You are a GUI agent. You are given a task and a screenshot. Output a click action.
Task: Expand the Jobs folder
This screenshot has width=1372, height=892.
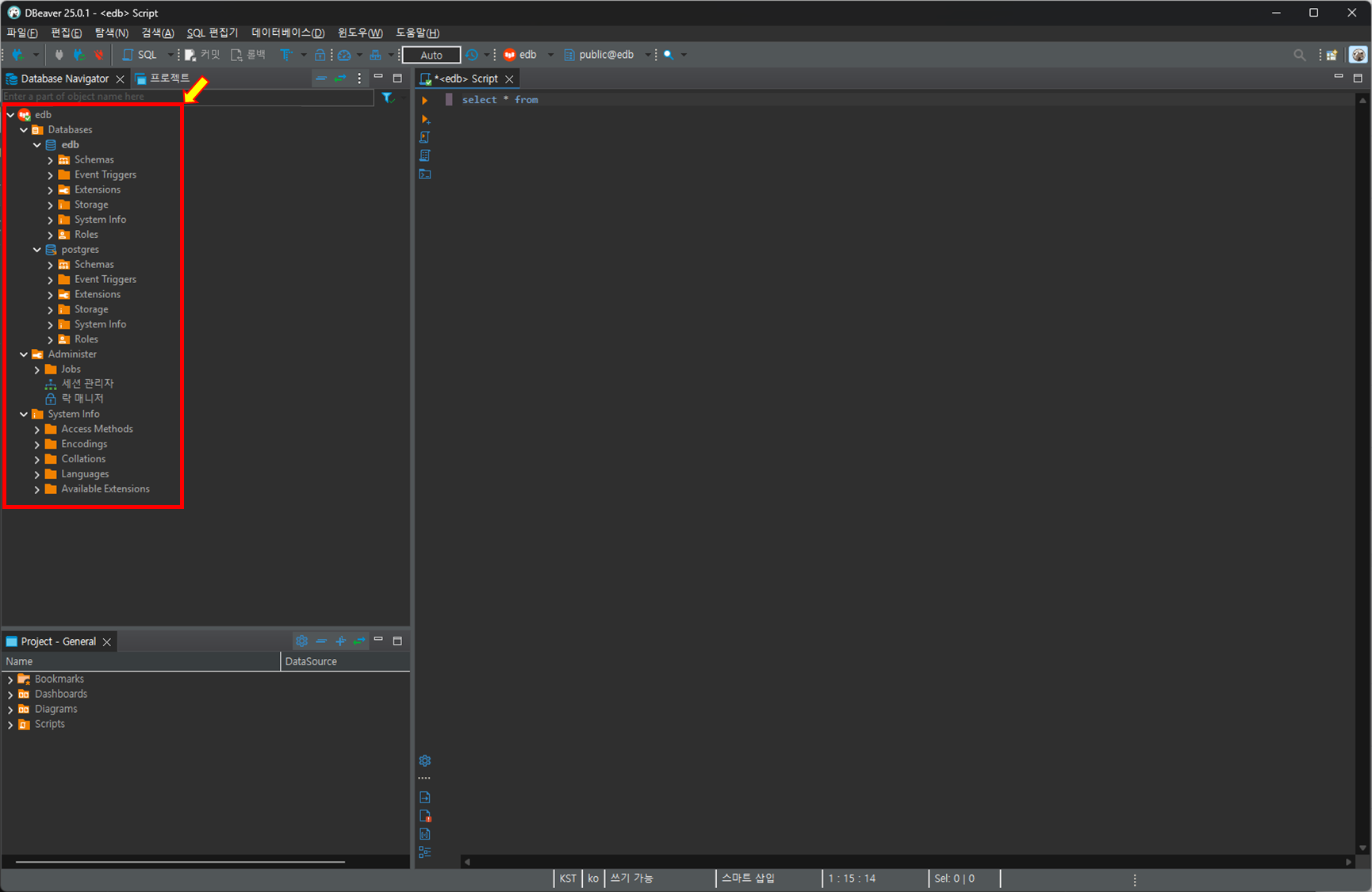click(x=36, y=369)
